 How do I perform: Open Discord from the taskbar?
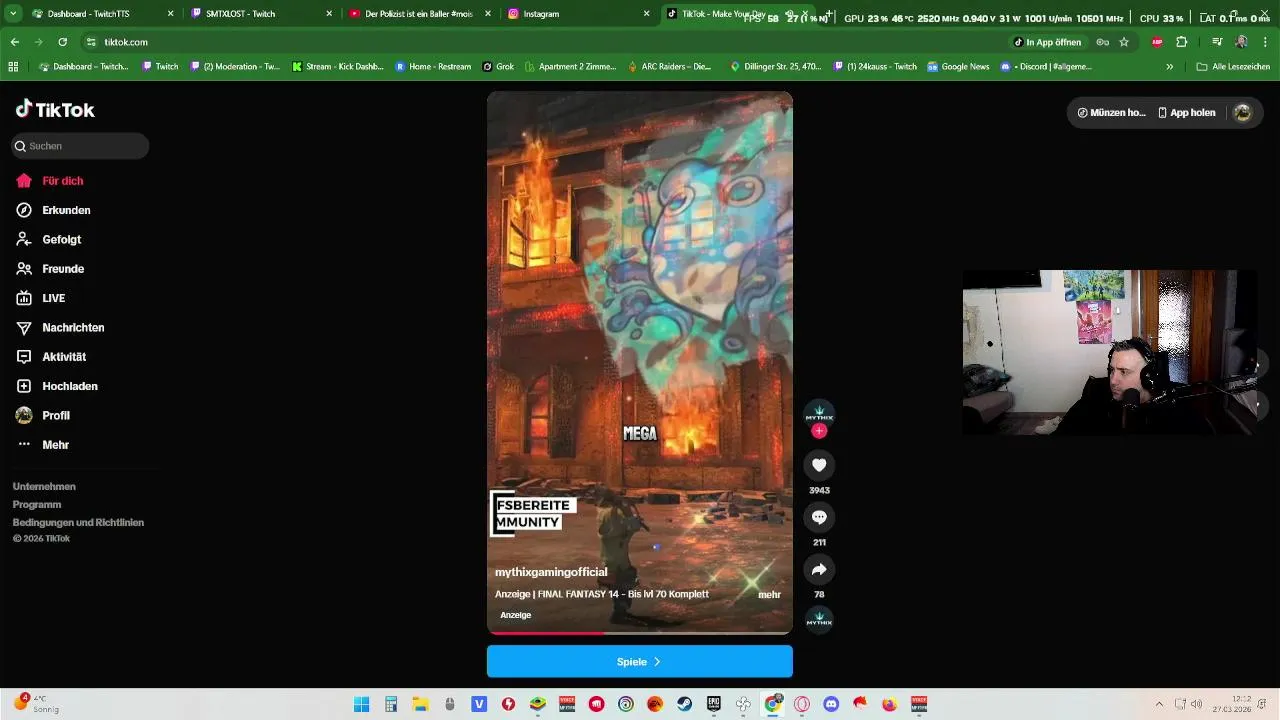pyautogui.click(x=831, y=704)
